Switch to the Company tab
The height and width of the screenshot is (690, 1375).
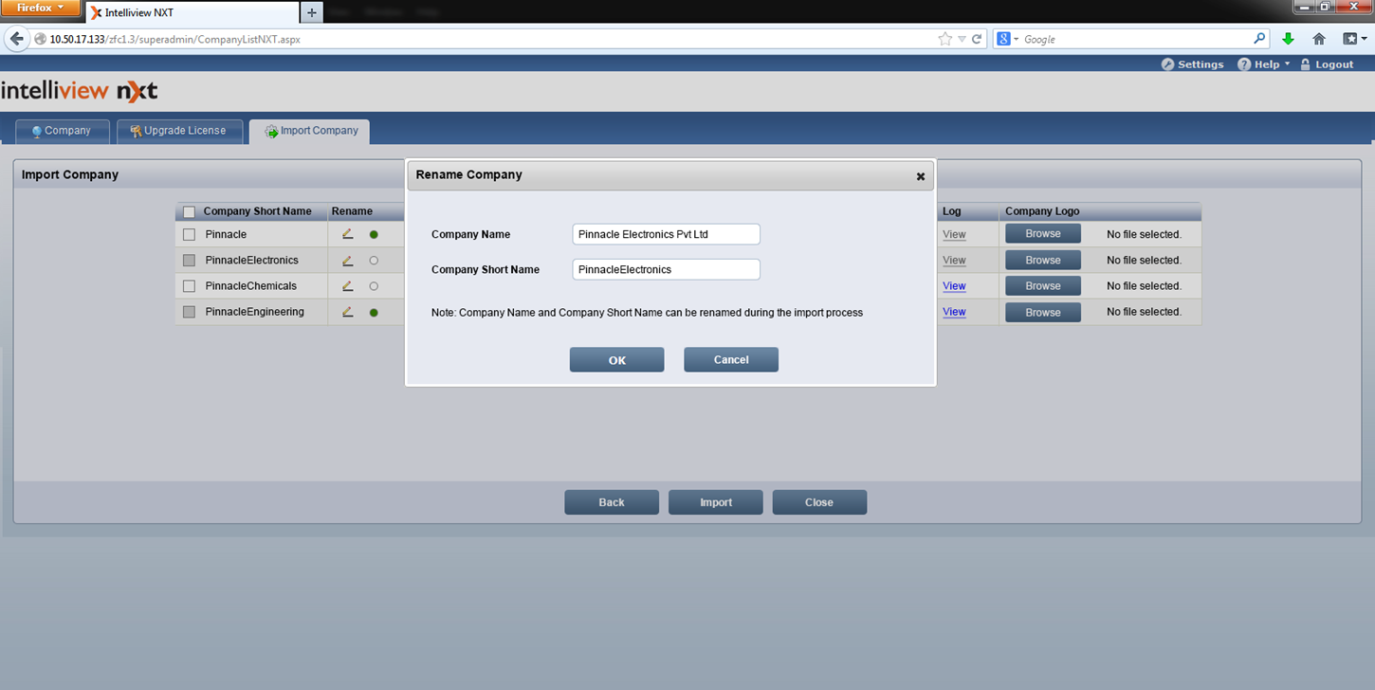pyautogui.click(x=62, y=131)
